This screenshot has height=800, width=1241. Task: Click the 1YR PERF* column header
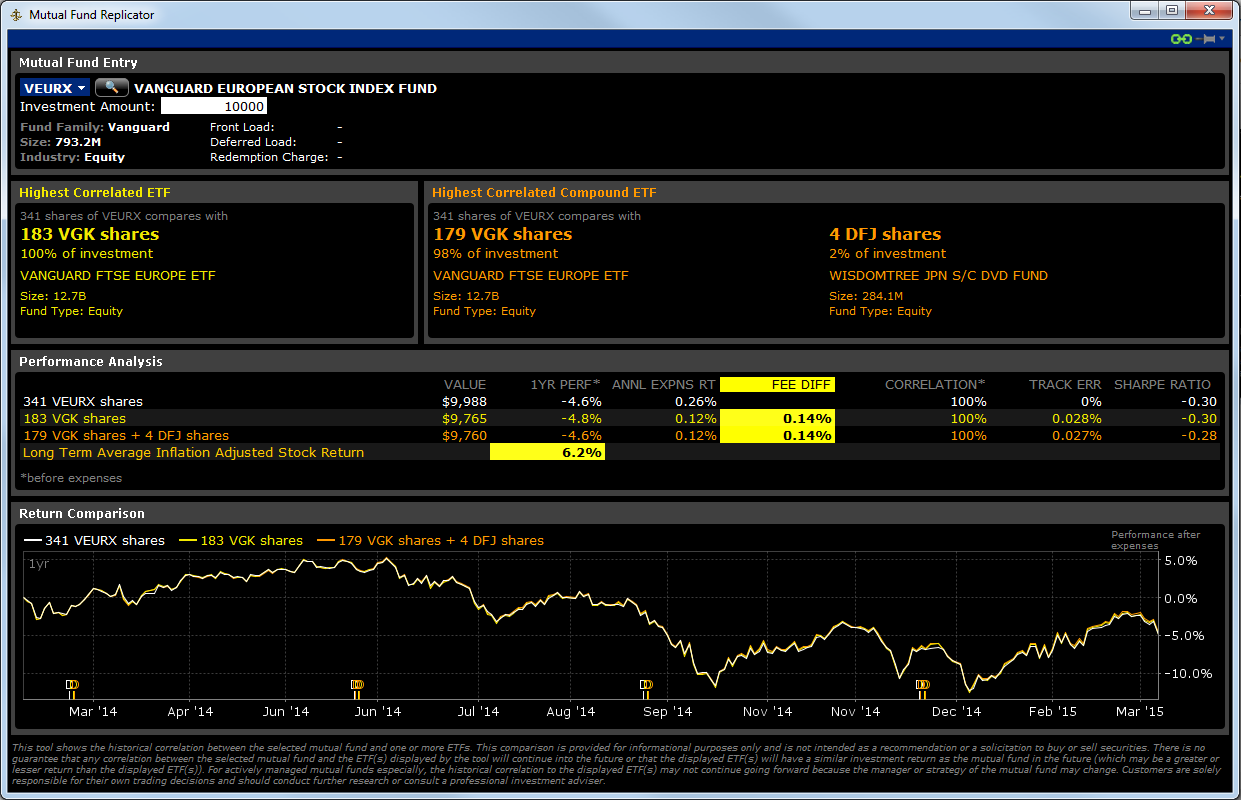click(568, 384)
